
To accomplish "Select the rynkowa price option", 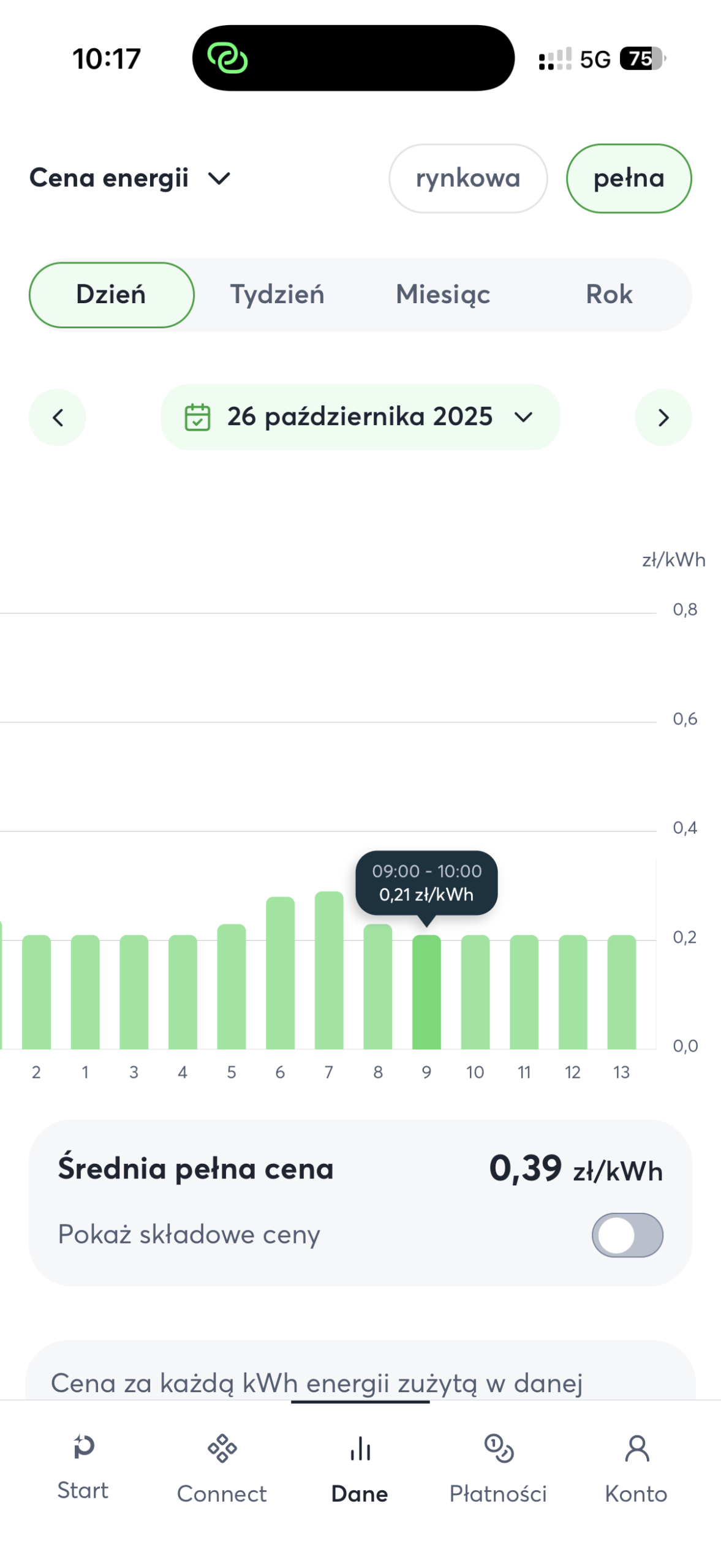I will (468, 179).
